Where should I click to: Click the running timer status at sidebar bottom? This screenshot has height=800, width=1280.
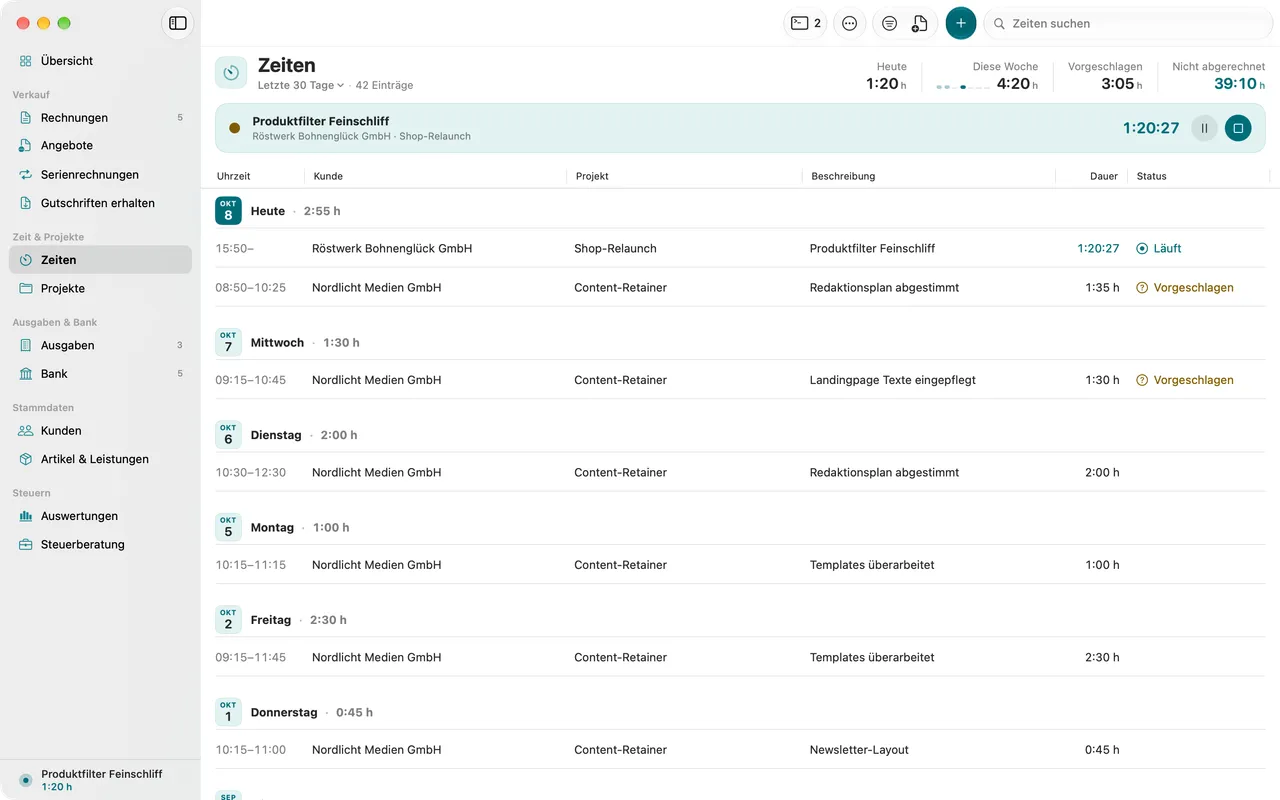[x=100, y=780]
